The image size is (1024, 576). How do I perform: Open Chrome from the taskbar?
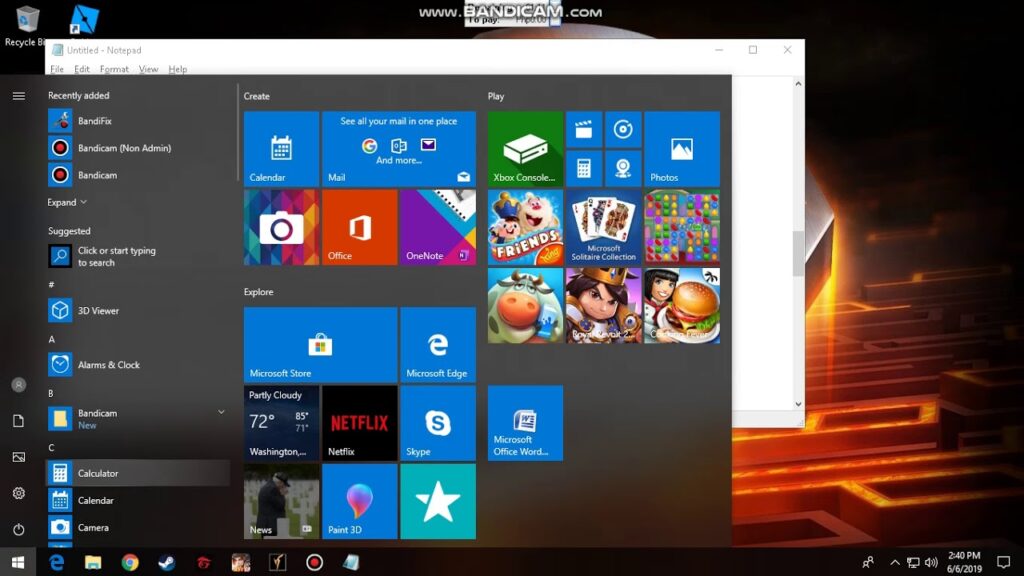[130, 562]
